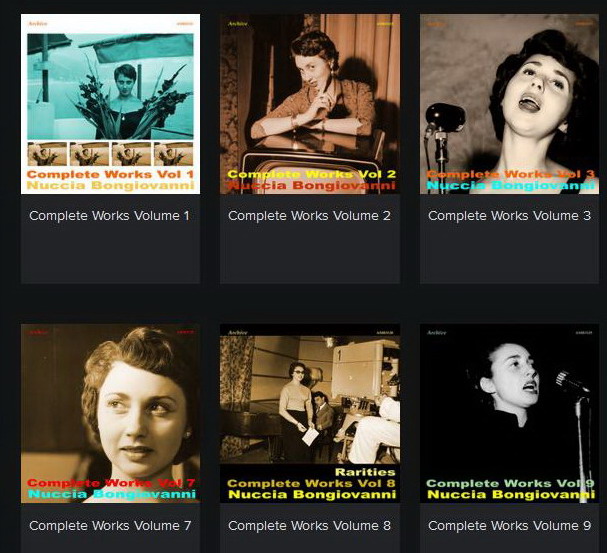Follow the 'Complete Works Volume 3' title text

point(509,216)
